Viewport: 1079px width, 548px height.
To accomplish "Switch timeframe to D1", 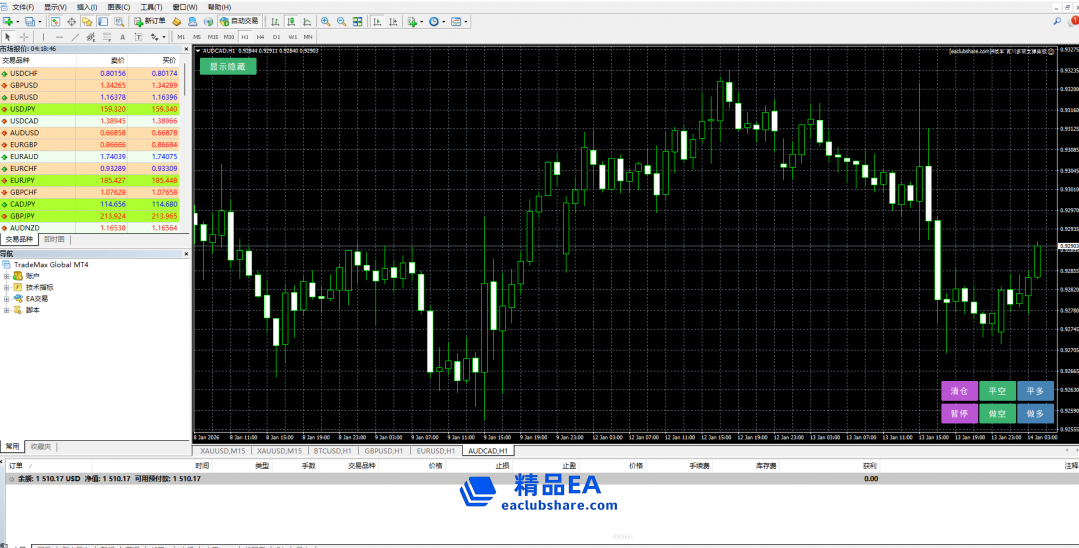I will tap(276, 36).
